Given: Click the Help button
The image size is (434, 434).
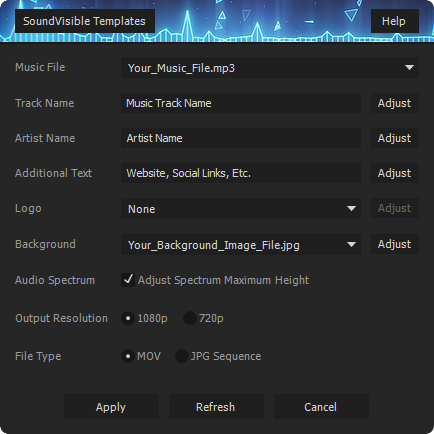Looking at the screenshot, I should [x=395, y=21].
